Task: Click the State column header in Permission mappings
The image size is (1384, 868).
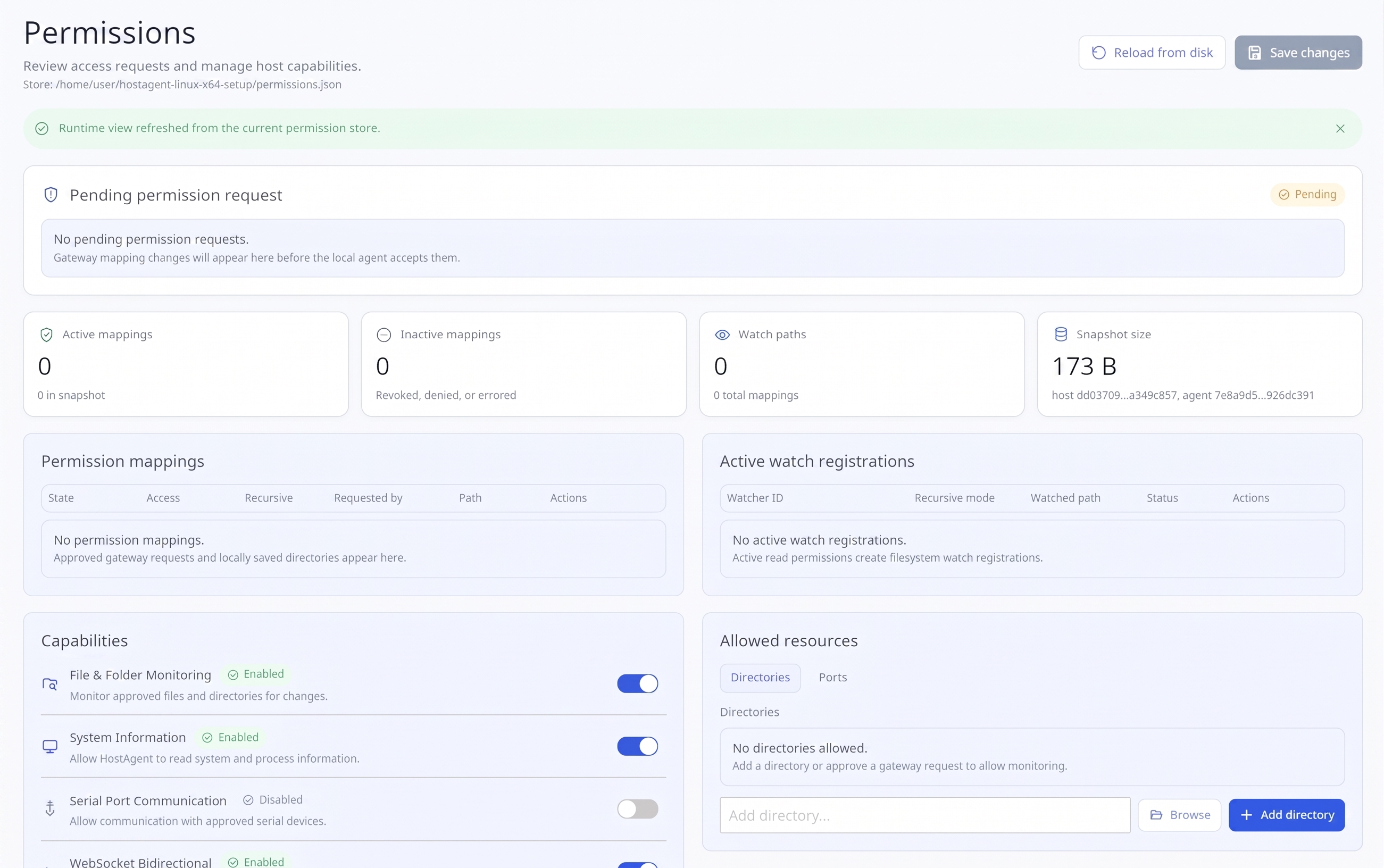Action: 61,498
